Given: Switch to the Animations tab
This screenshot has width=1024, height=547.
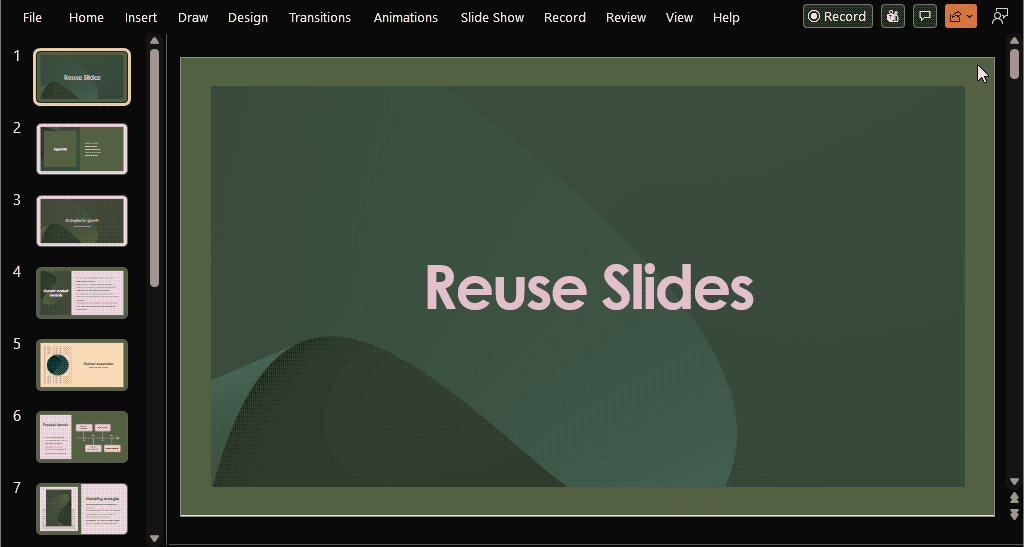Looking at the screenshot, I should (x=406, y=18).
